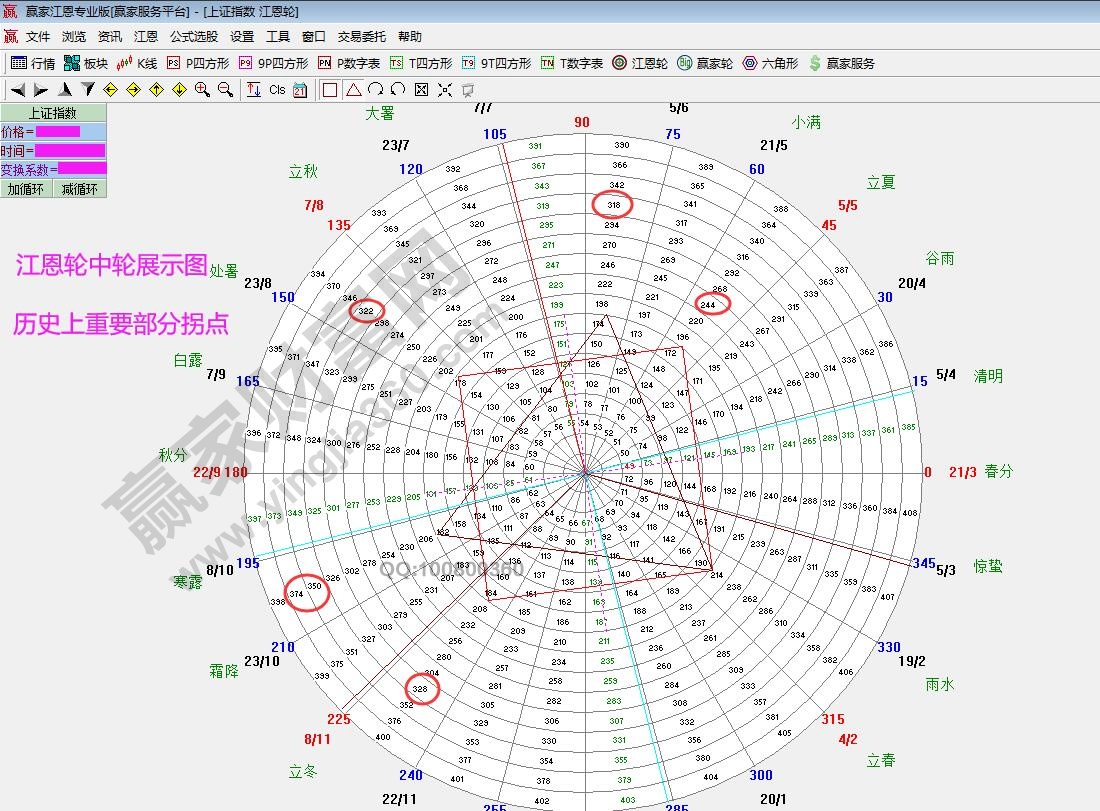Open the P四方形 square chart
1100x811 pixels.
(x=198, y=63)
